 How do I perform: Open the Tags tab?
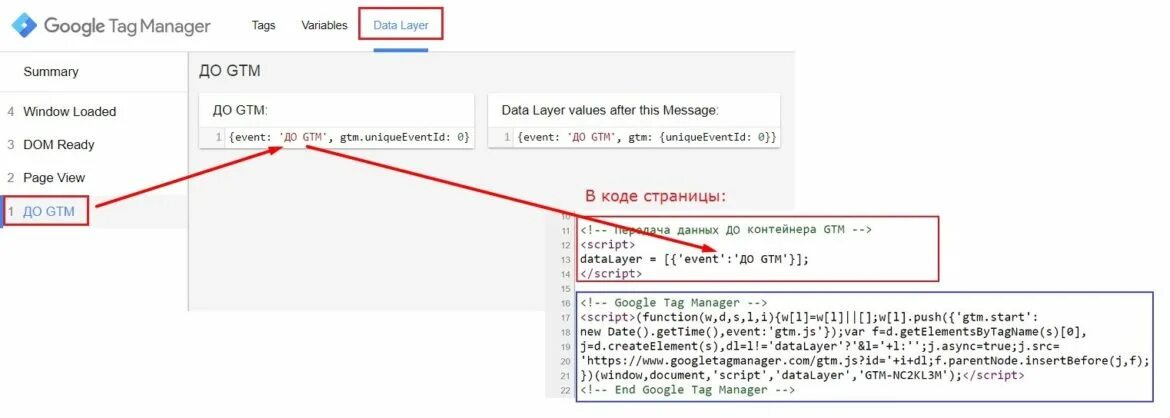(263, 25)
